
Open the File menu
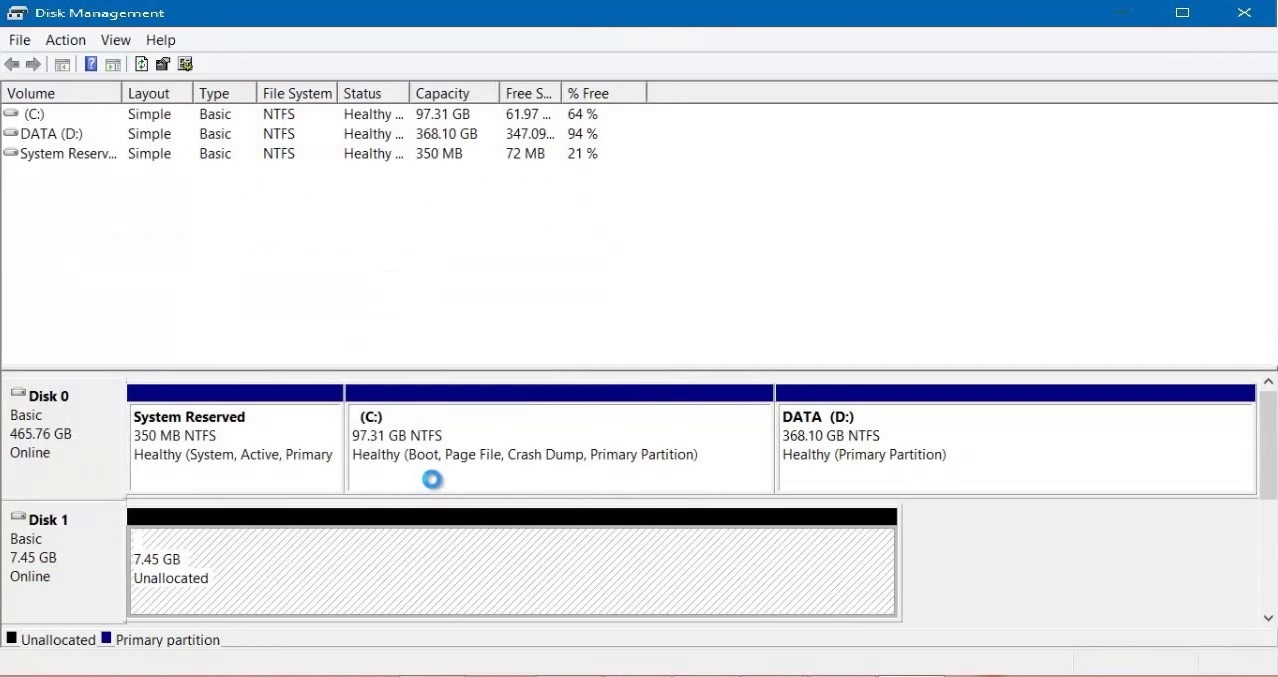pyautogui.click(x=19, y=40)
